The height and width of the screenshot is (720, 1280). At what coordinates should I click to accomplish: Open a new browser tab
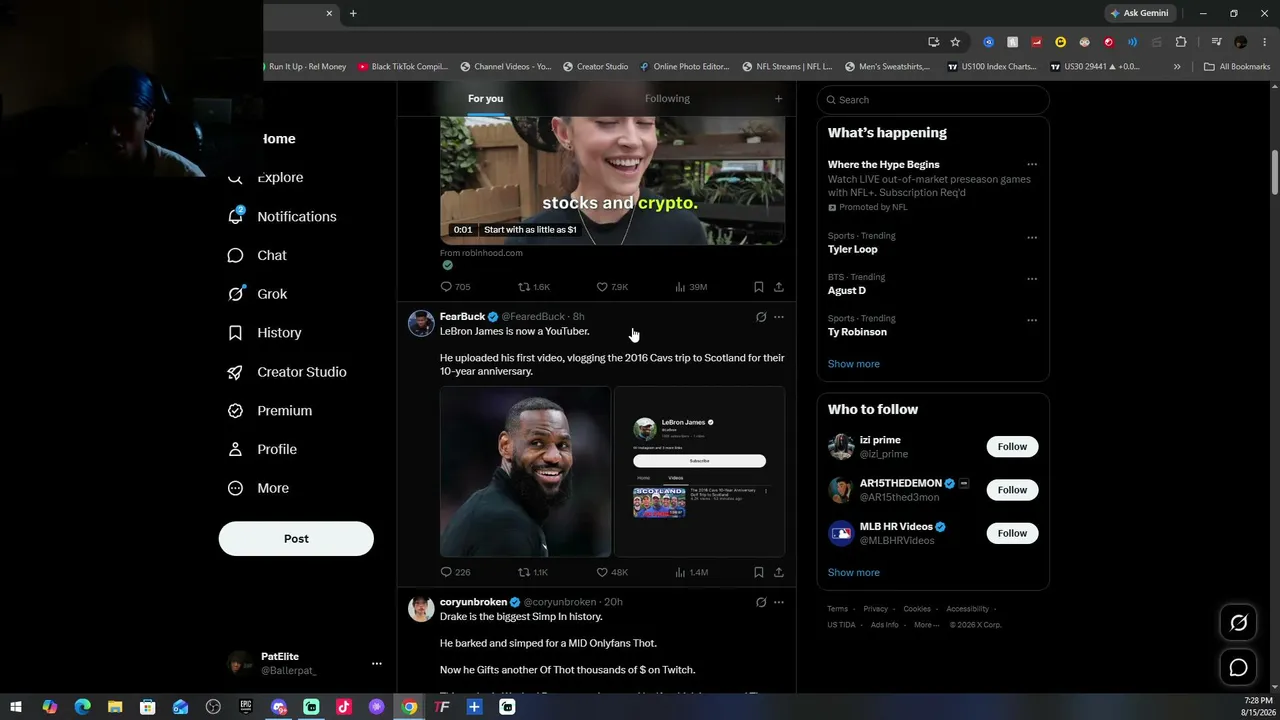pyautogui.click(x=353, y=13)
